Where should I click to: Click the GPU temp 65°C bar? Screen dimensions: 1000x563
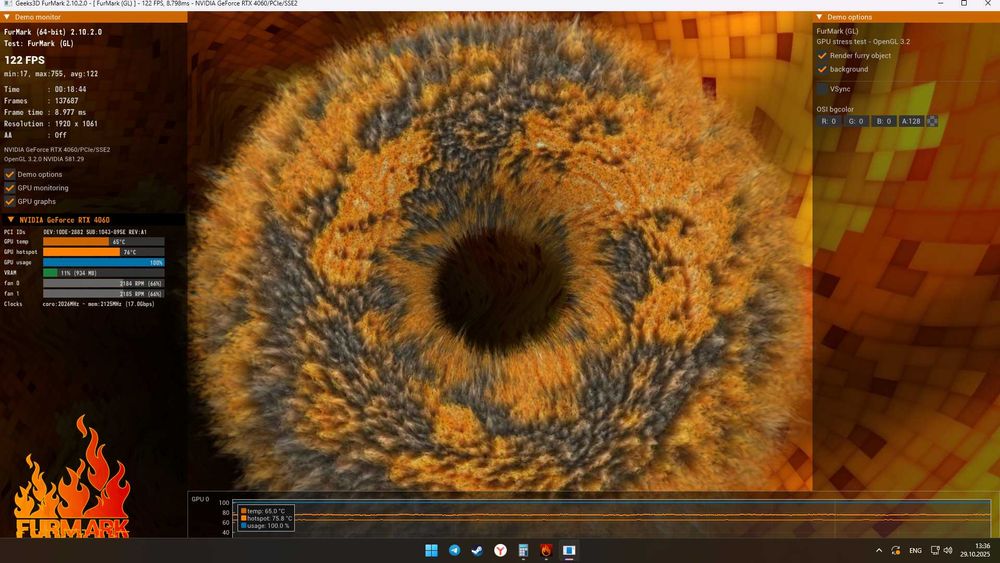click(x=103, y=242)
